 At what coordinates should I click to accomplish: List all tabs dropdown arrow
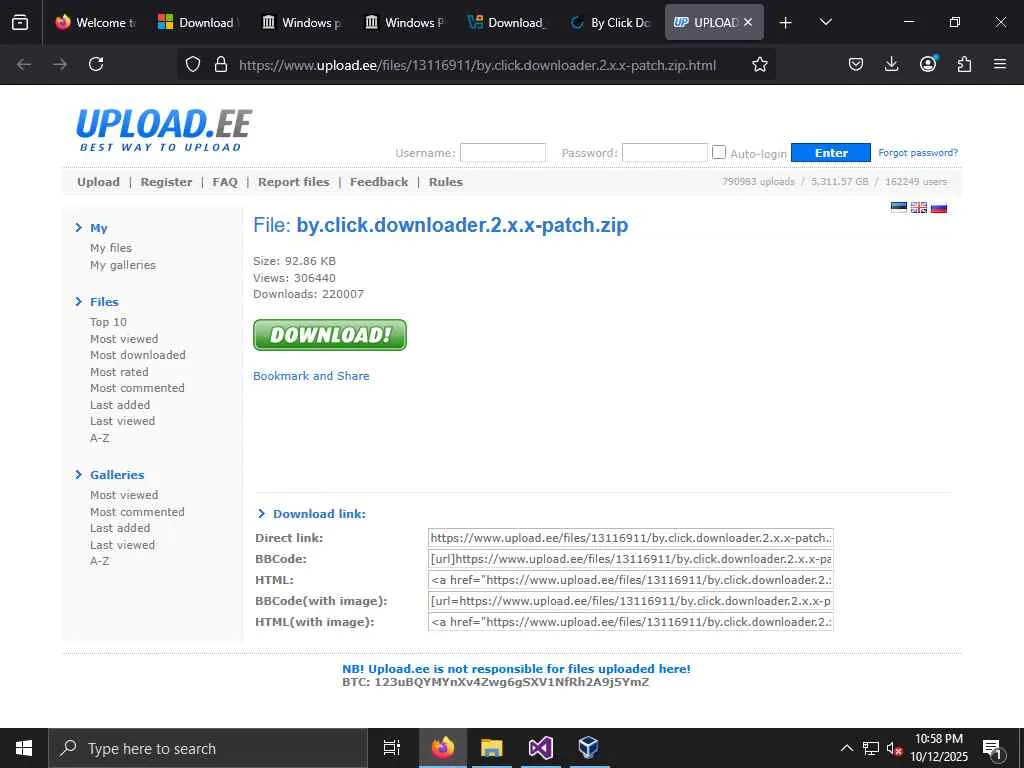(825, 22)
